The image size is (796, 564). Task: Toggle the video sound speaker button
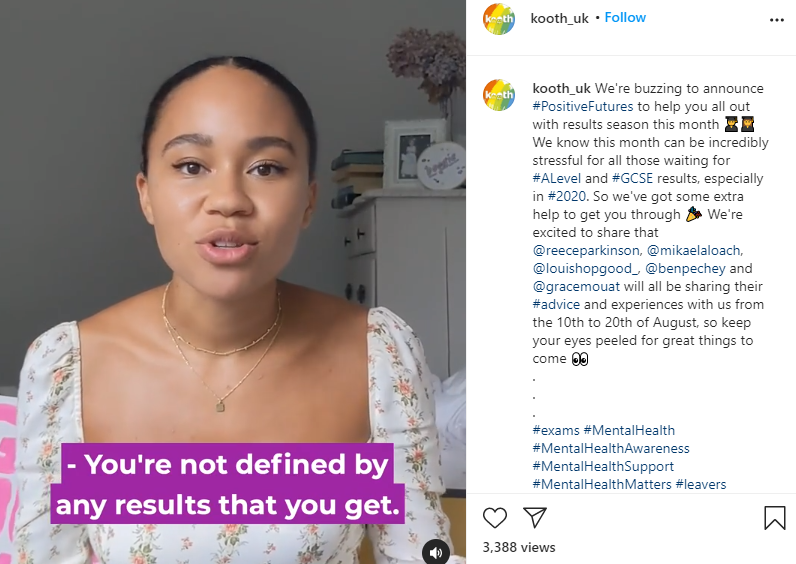435,551
